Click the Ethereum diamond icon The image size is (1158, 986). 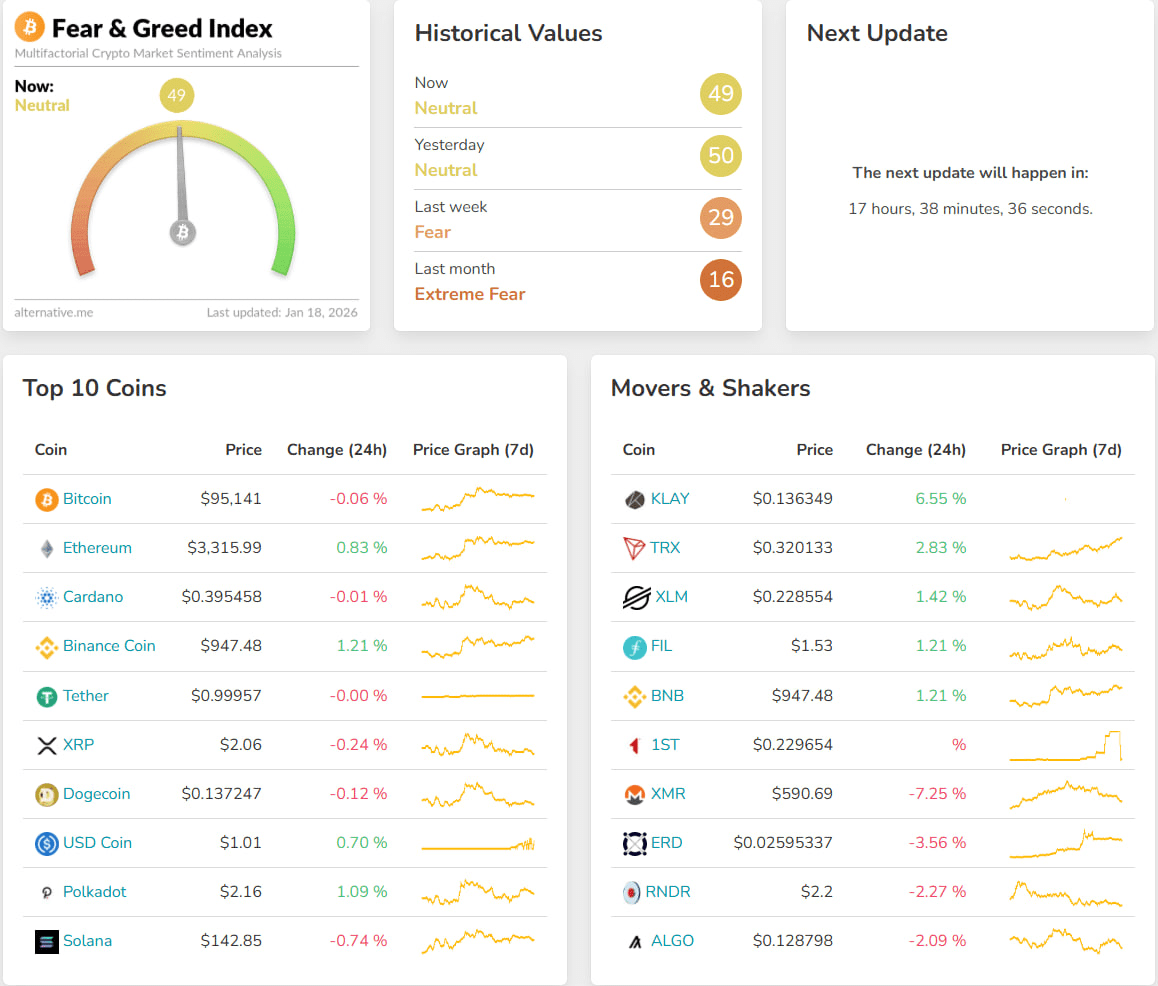coord(47,548)
